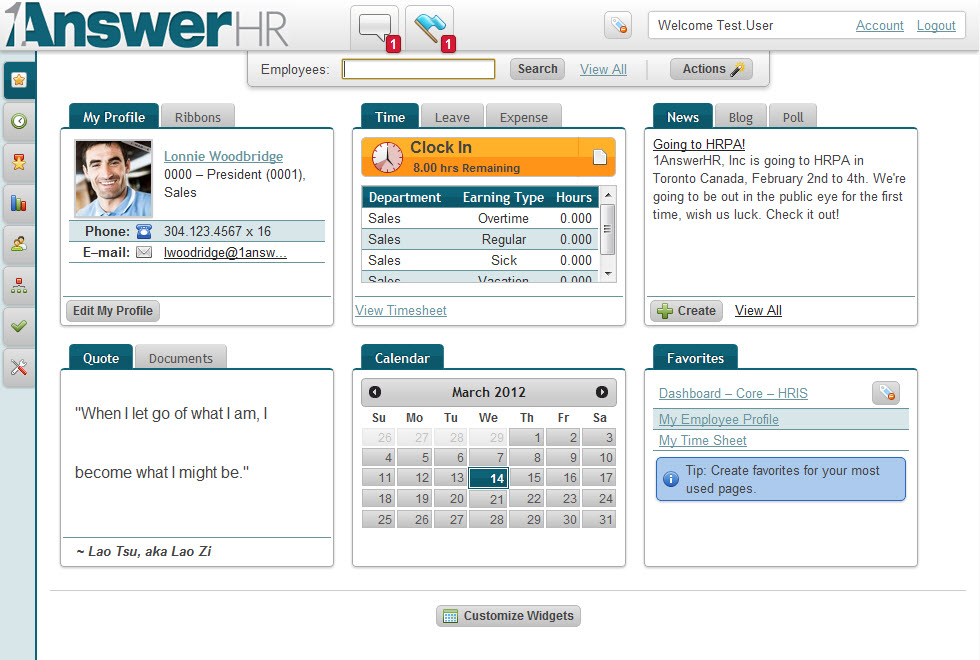Open the tools settings sidebar icon
The image size is (980, 660).
[x=19, y=367]
